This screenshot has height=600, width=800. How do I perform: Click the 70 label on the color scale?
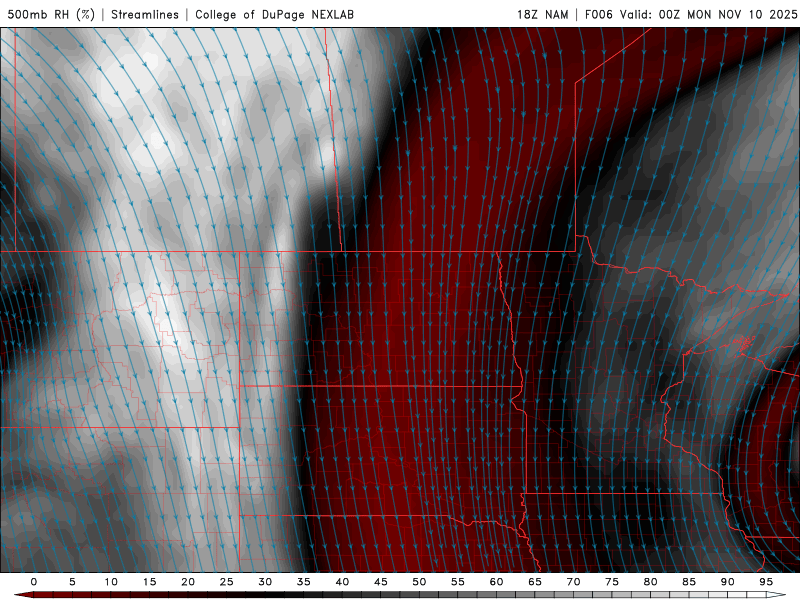[573, 582]
